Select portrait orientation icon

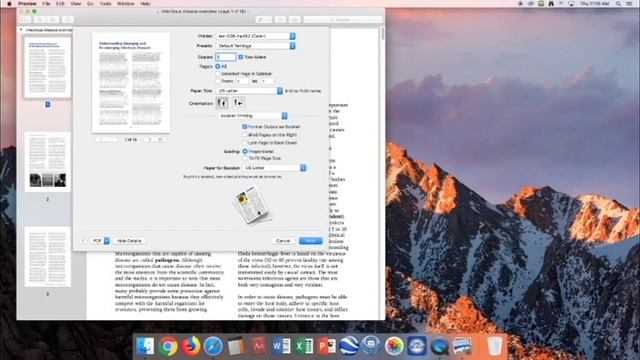point(222,103)
